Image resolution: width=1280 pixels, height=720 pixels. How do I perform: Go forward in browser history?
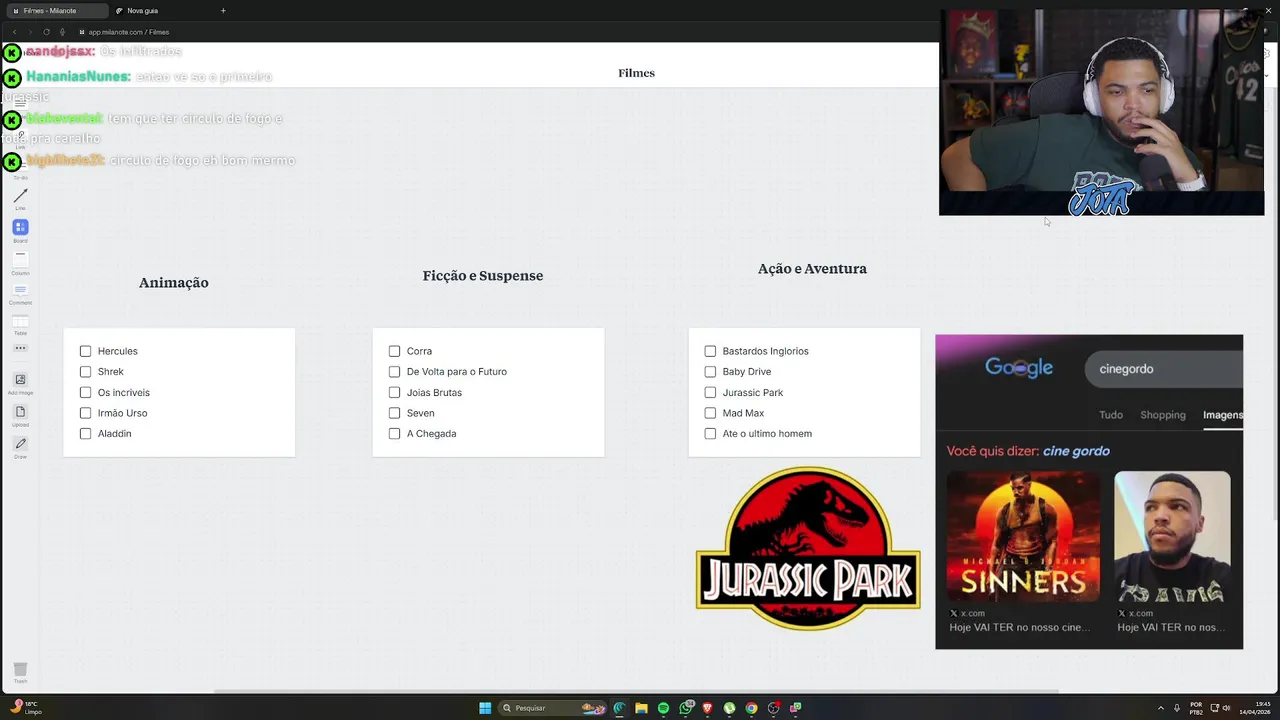pyautogui.click(x=30, y=32)
